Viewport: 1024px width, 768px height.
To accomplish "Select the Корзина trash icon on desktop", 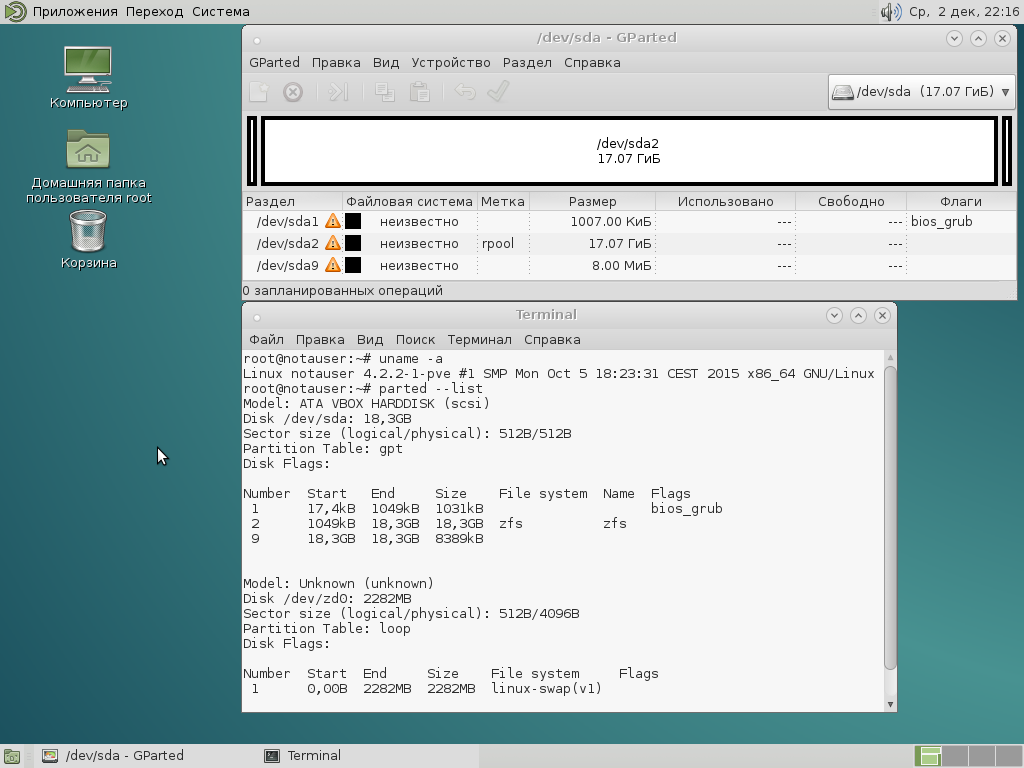I will 88,232.
